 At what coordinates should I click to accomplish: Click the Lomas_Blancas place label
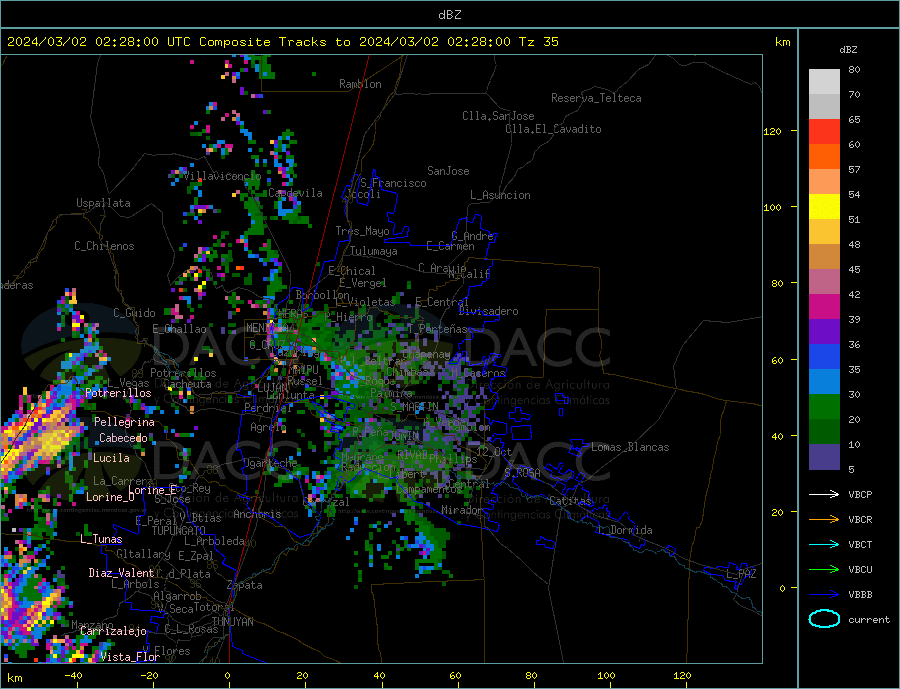(630, 447)
